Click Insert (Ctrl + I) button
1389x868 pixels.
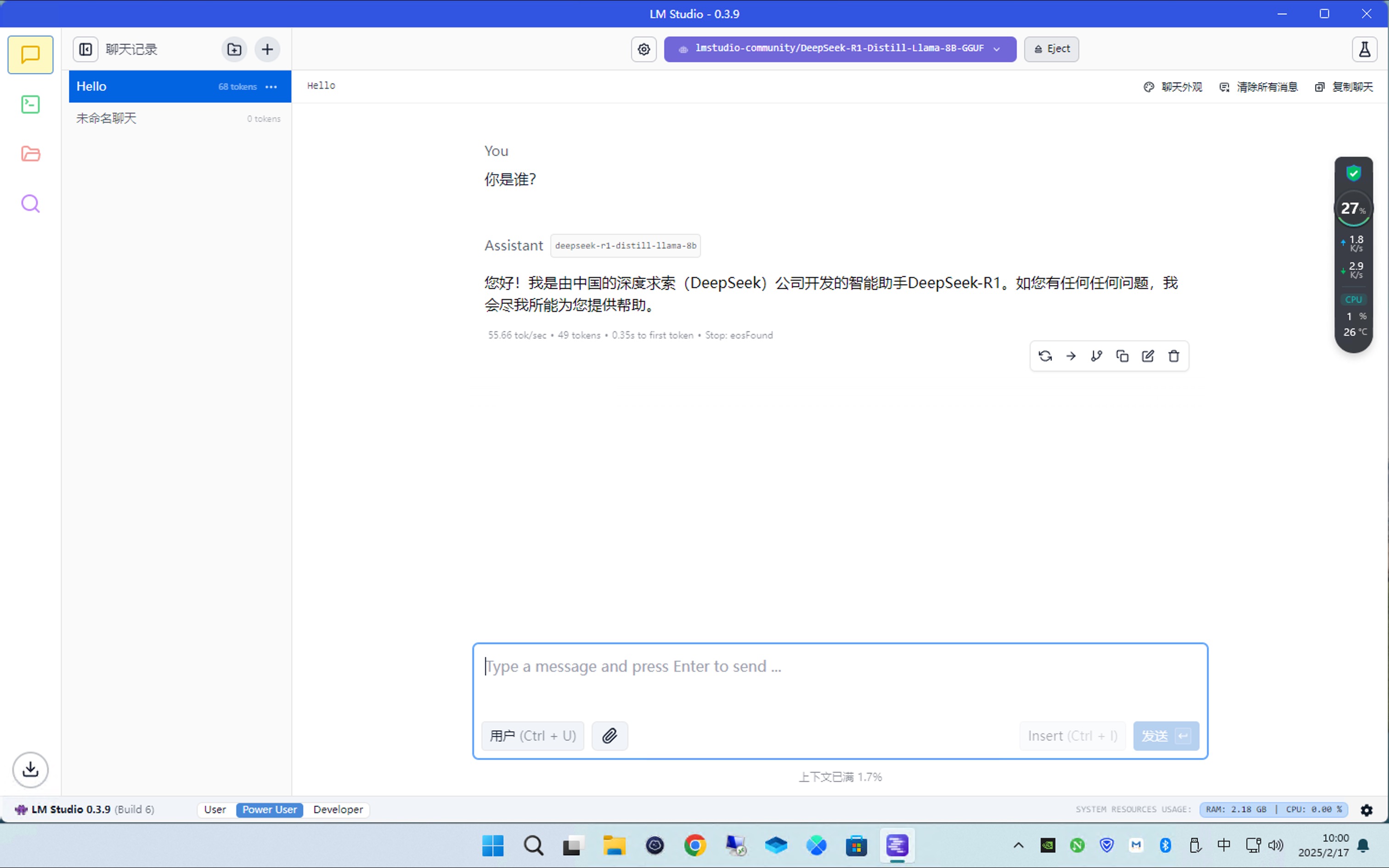click(1072, 735)
